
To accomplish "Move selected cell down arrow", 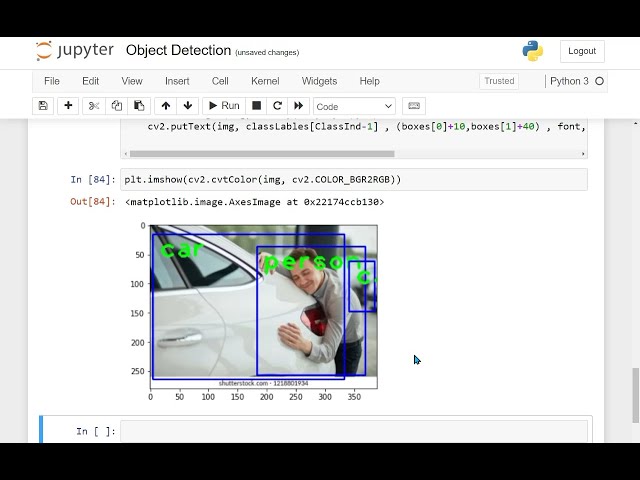I will pos(188,106).
